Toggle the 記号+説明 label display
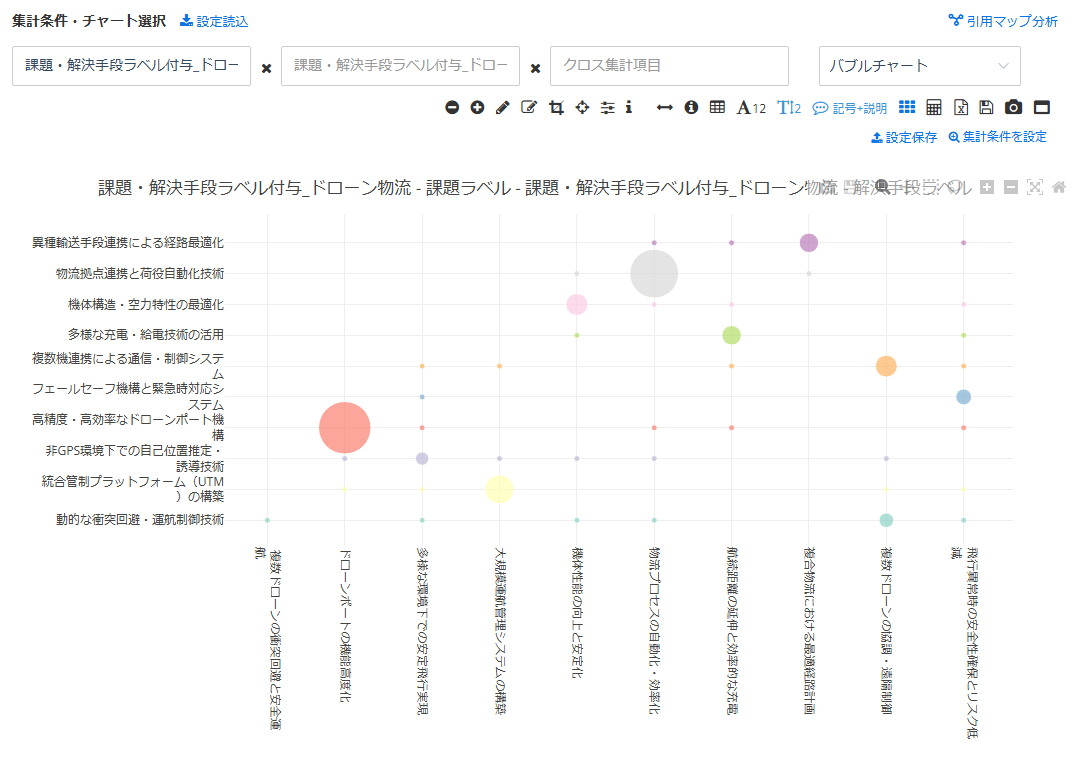Image resolution: width=1073 pixels, height=760 pixels. coord(849,108)
